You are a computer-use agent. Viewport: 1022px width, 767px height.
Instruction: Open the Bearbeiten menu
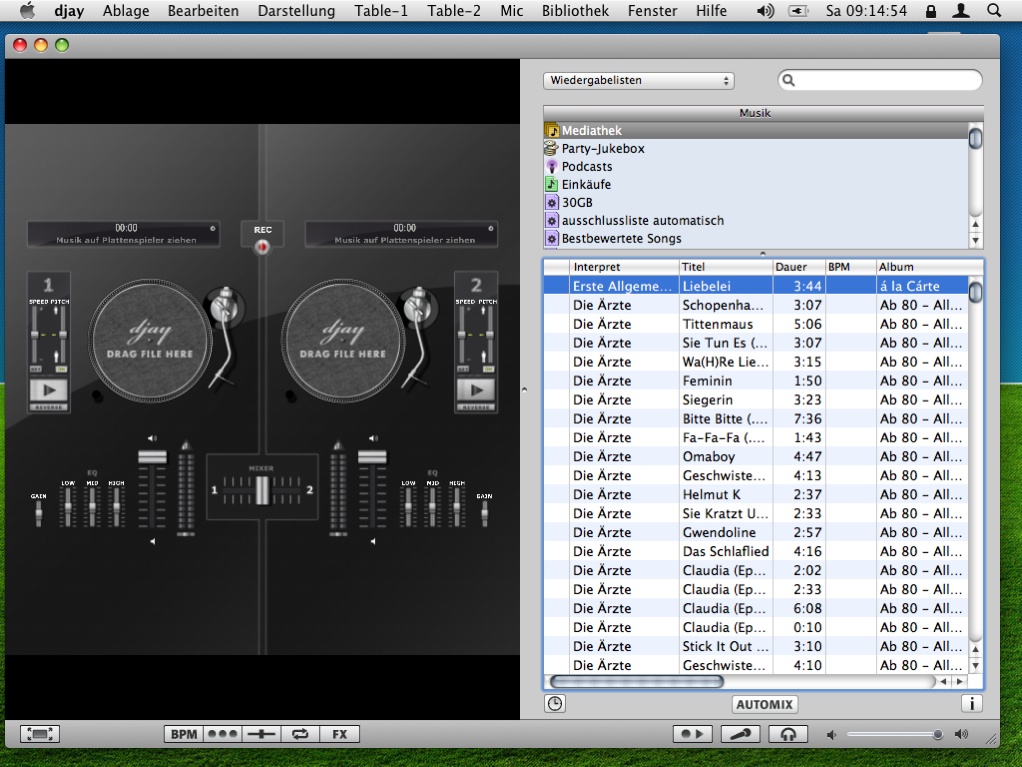coord(203,10)
